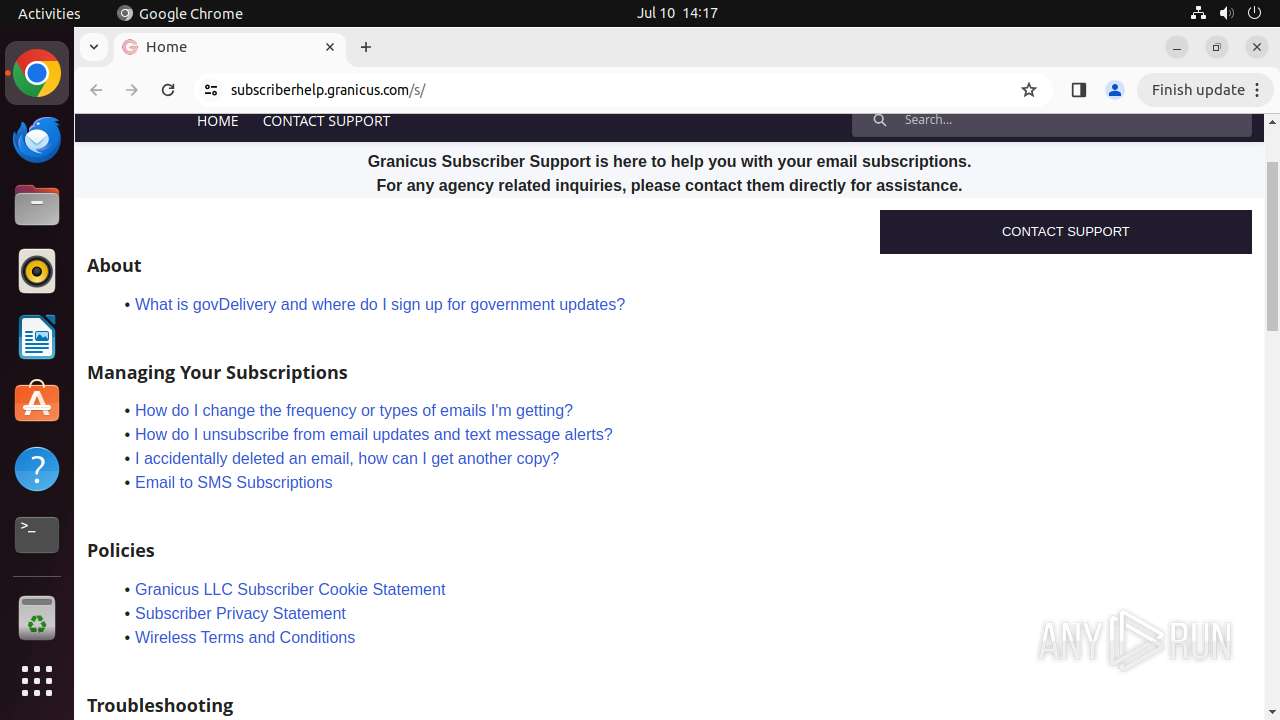Open the Trash icon in dock
Screen dimensions: 1280x720
click(37, 618)
